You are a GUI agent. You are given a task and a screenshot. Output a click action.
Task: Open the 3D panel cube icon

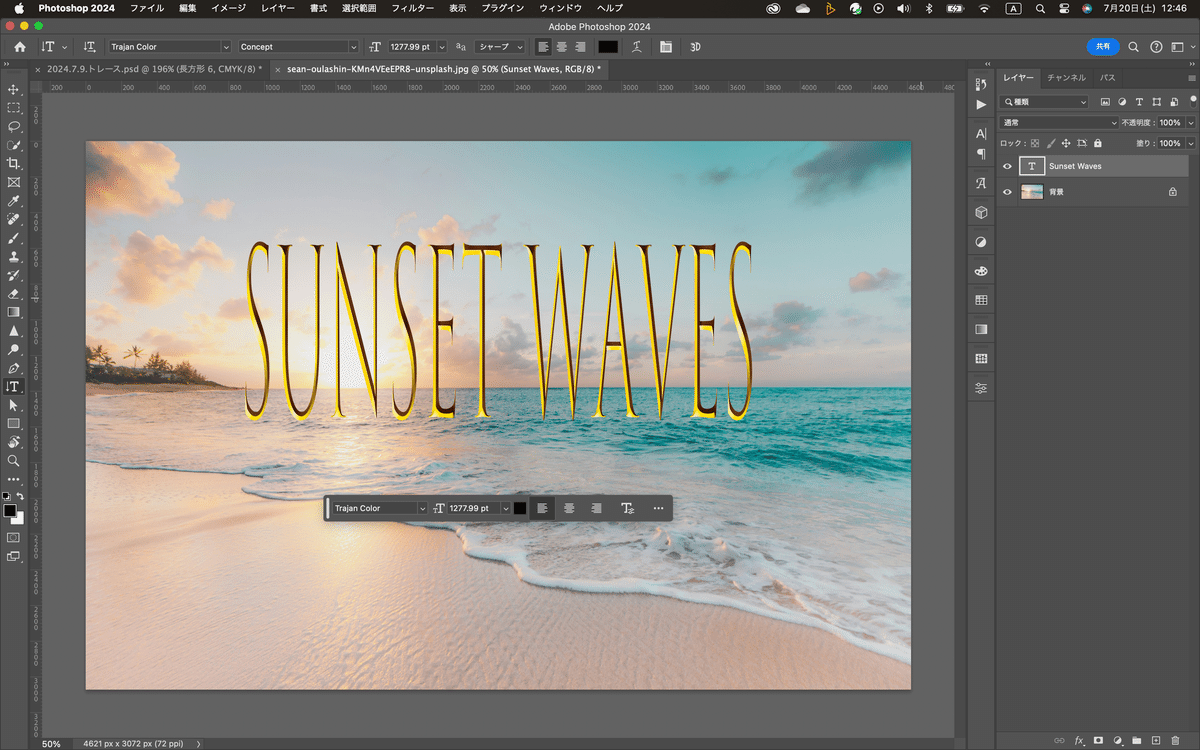pyautogui.click(x=981, y=212)
